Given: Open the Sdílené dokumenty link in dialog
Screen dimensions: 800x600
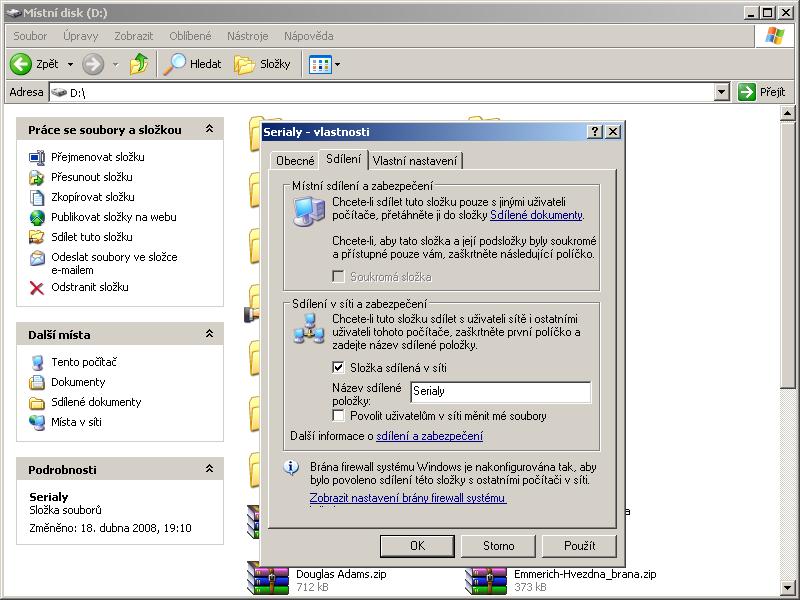Looking at the screenshot, I should pyautogui.click(x=536, y=215).
